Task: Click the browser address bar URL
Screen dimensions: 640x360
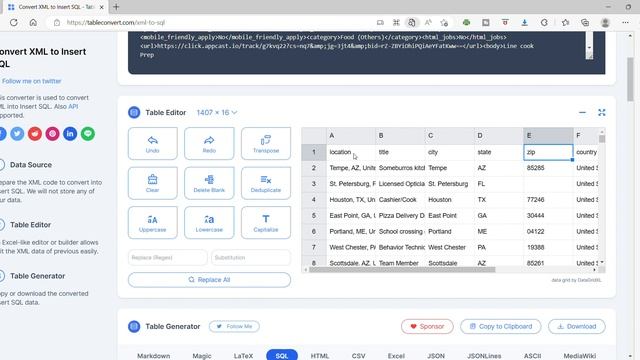Action: tap(116, 22)
